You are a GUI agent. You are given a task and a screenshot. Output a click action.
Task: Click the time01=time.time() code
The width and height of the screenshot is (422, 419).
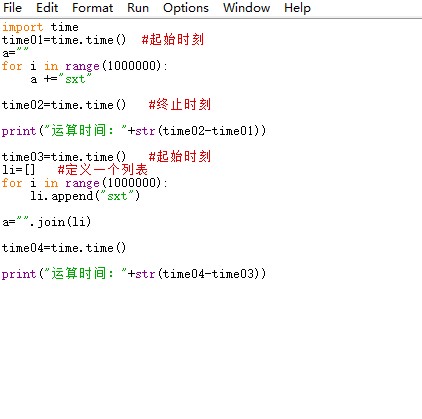[x=64, y=40]
